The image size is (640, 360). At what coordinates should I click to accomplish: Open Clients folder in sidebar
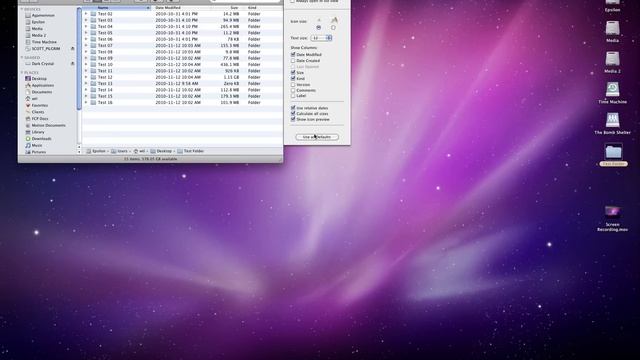tap(35, 112)
